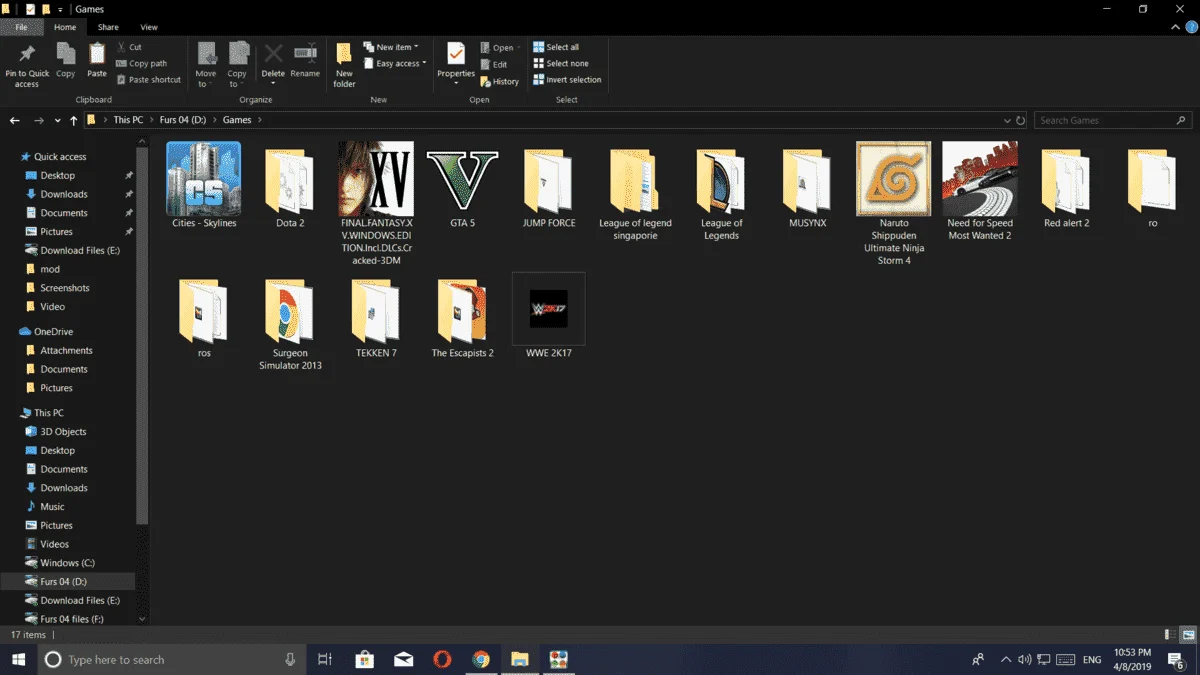This screenshot has height=675, width=1200.
Task: Click Furs 04 (D:) breadcrumb segment
Action: click(x=185, y=120)
